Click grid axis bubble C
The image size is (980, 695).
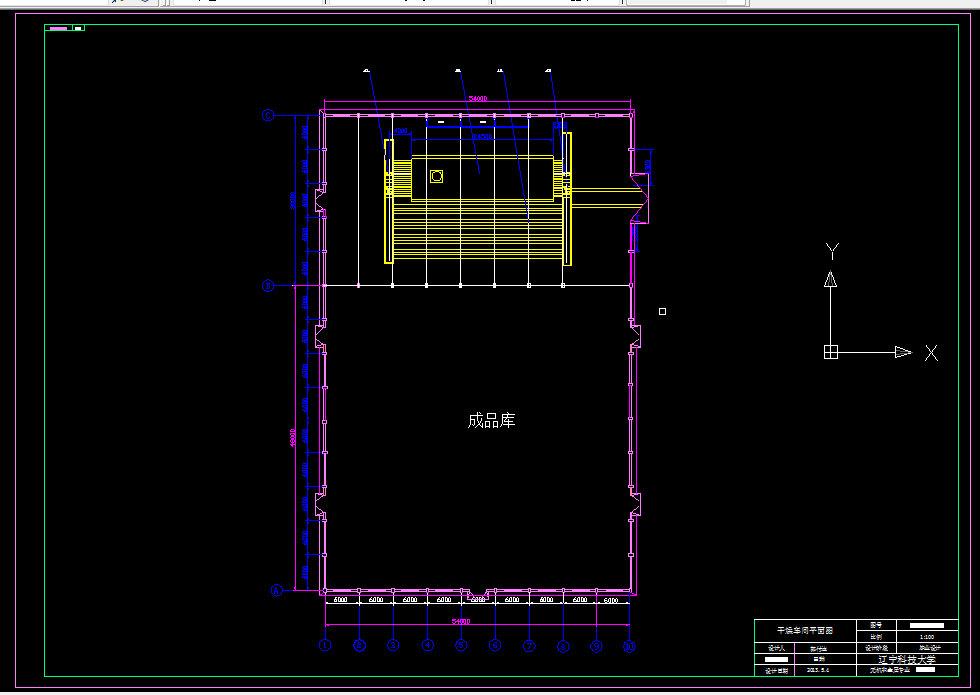268,116
